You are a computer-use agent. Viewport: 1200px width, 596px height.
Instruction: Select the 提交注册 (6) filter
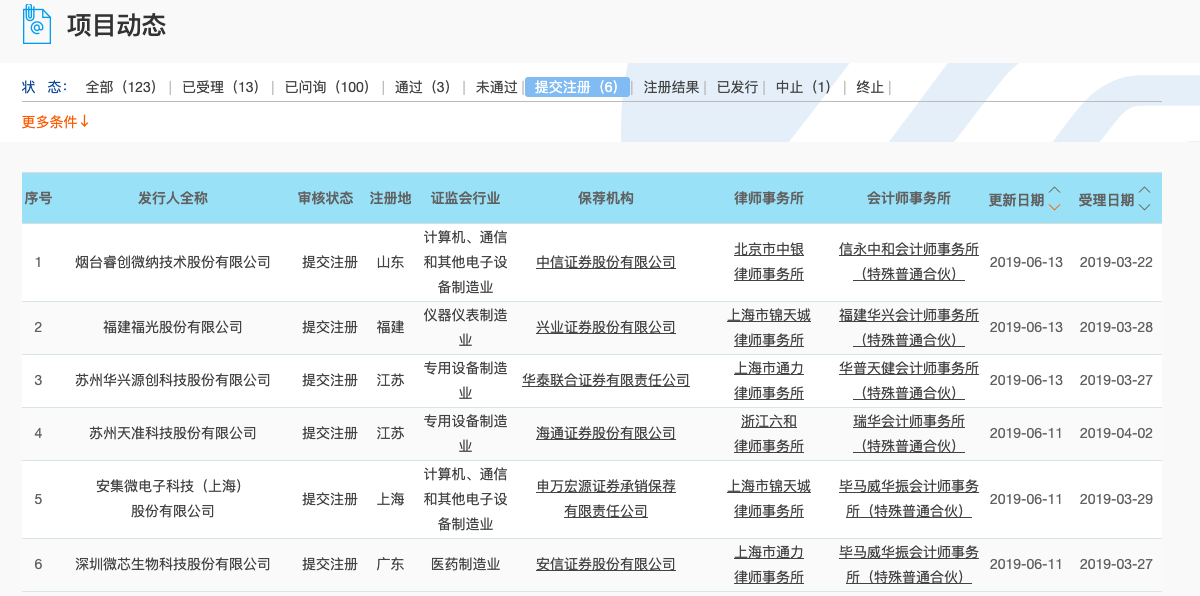577,87
